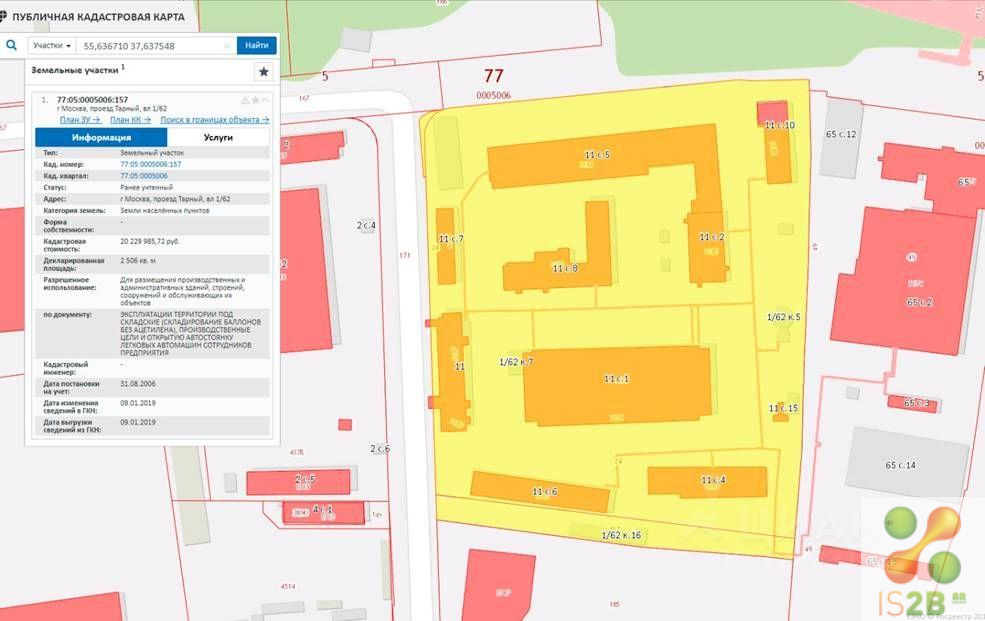Open the Участки search type dropdown
Viewport: 985px width, 621px height.
[x=51, y=46]
